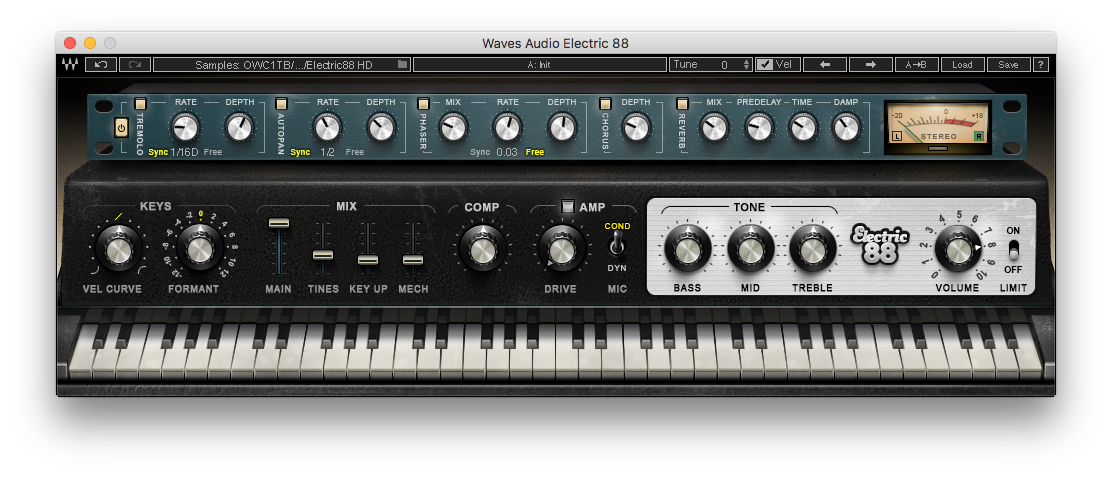Click the Tremolo 1/16D rate value
The width and height of the screenshot is (1112, 477).
[184, 152]
